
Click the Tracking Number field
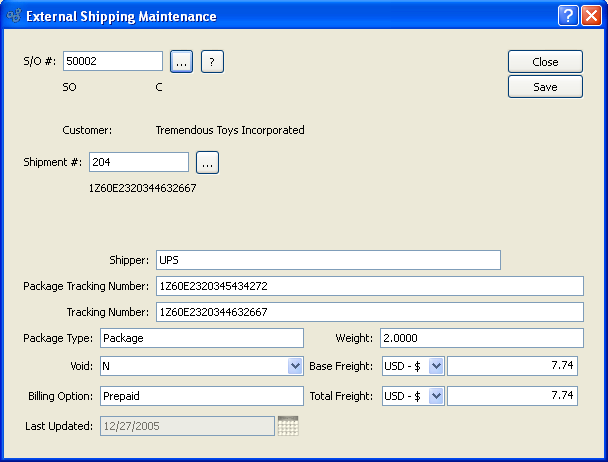click(x=368, y=312)
